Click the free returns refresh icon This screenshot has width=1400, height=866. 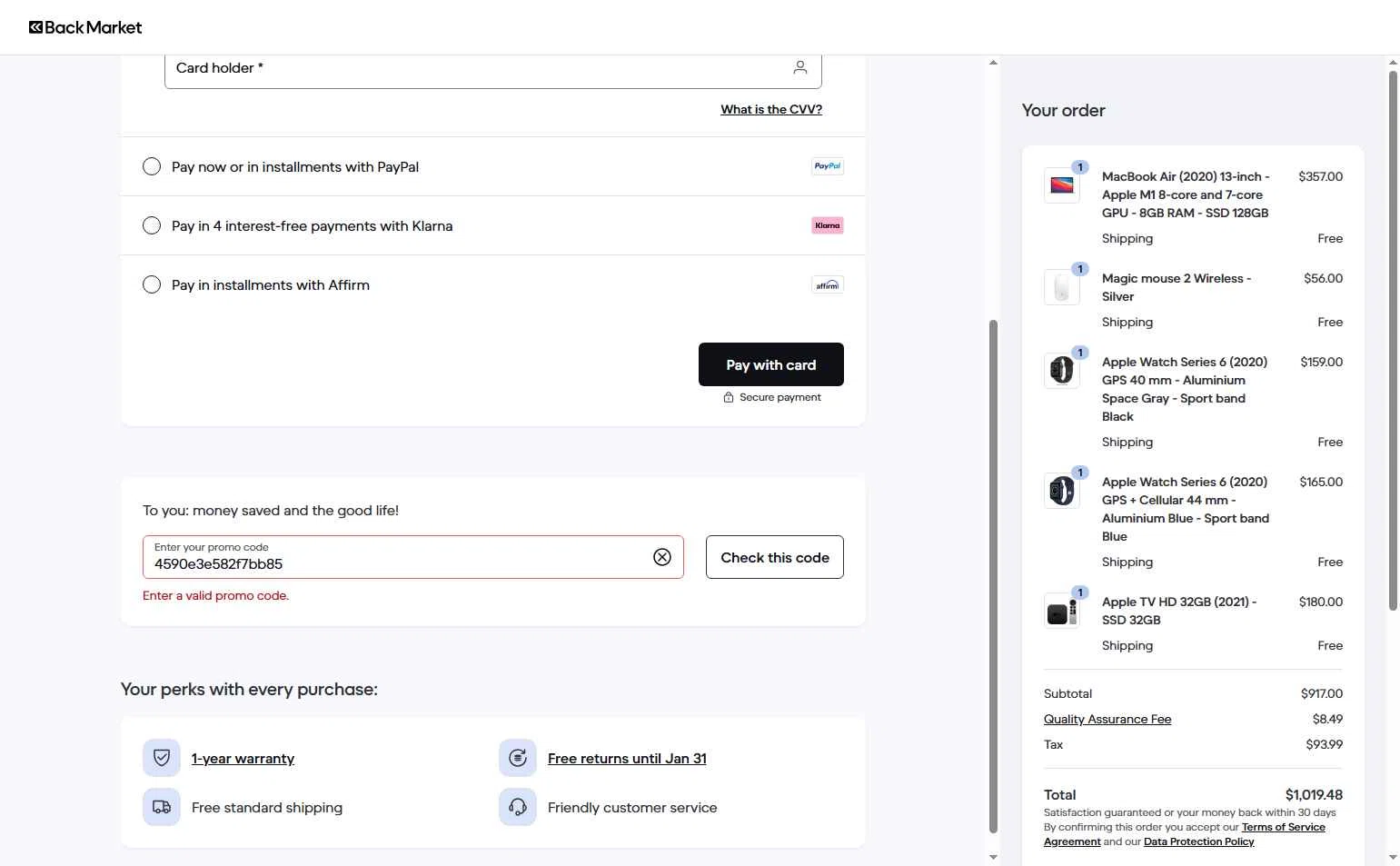[518, 758]
